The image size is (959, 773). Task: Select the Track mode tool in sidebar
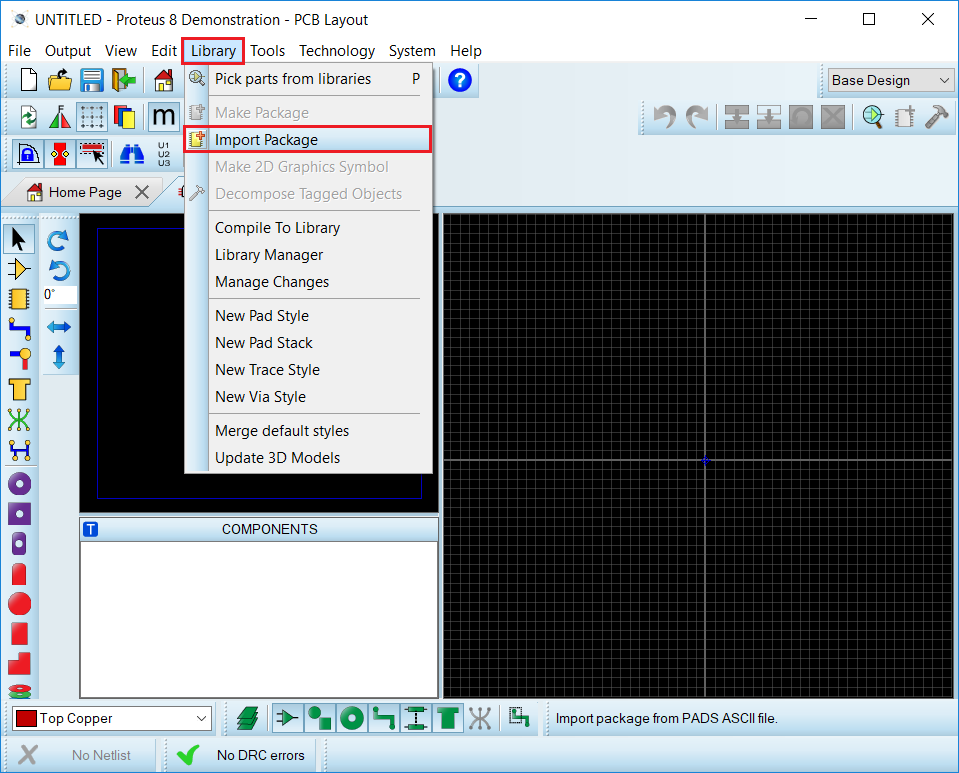pos(19,327)
